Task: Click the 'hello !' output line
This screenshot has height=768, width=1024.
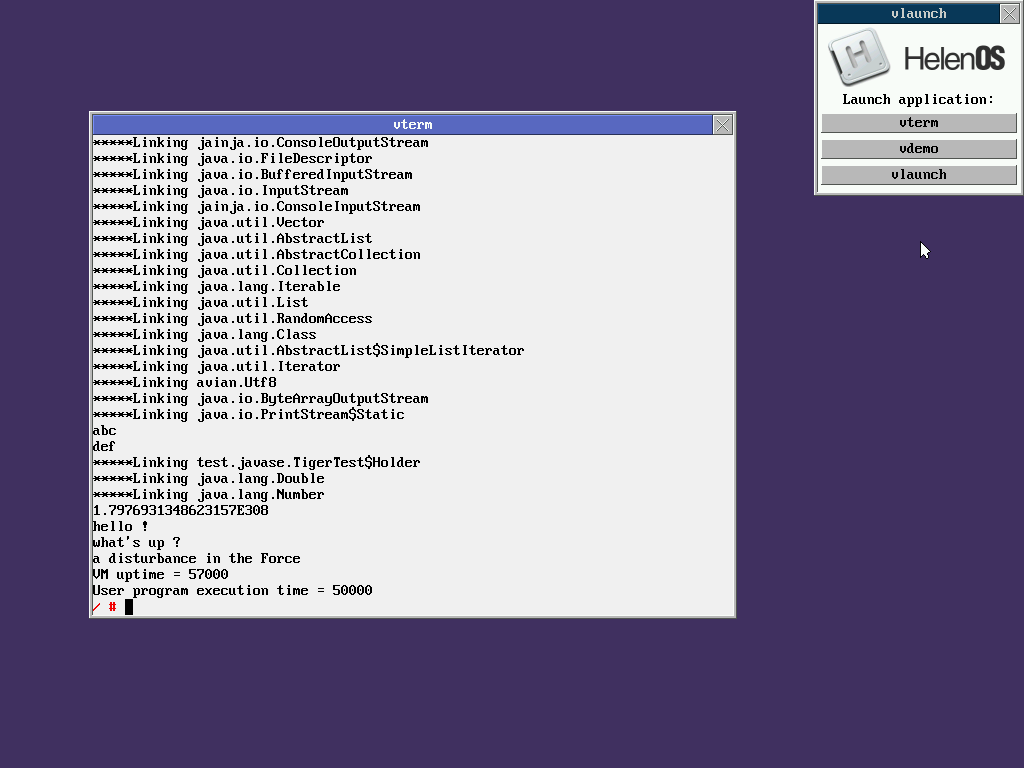Action: coord(120,527)
